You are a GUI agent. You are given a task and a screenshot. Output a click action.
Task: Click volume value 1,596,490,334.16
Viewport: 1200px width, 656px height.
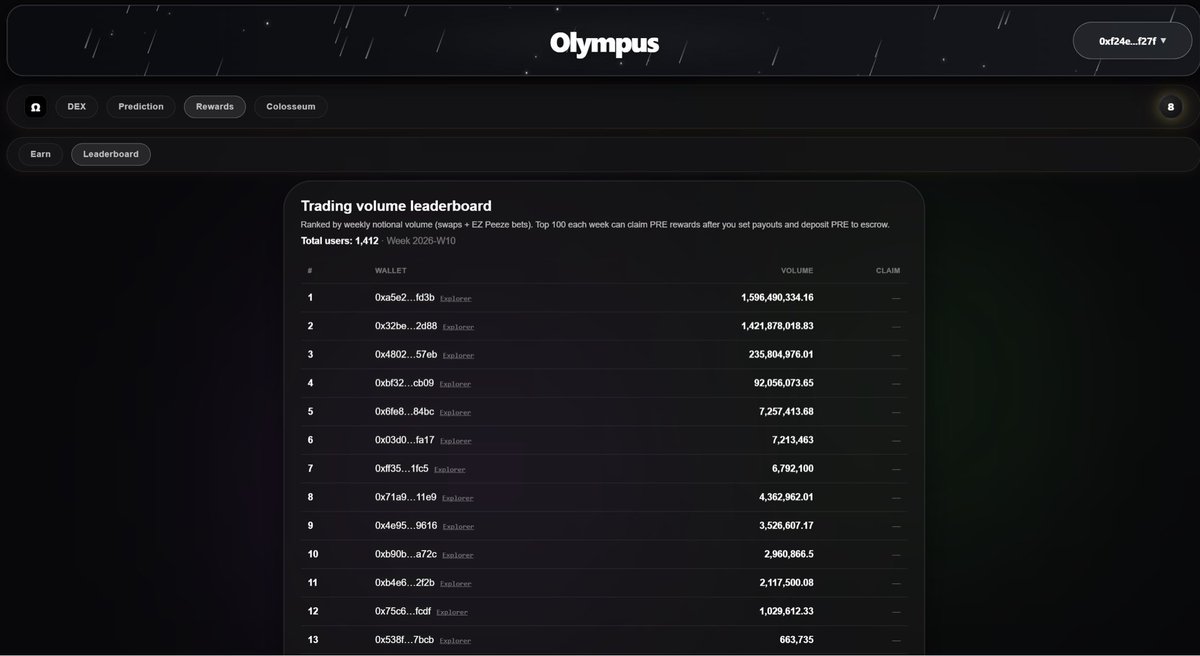pos(777,298)
